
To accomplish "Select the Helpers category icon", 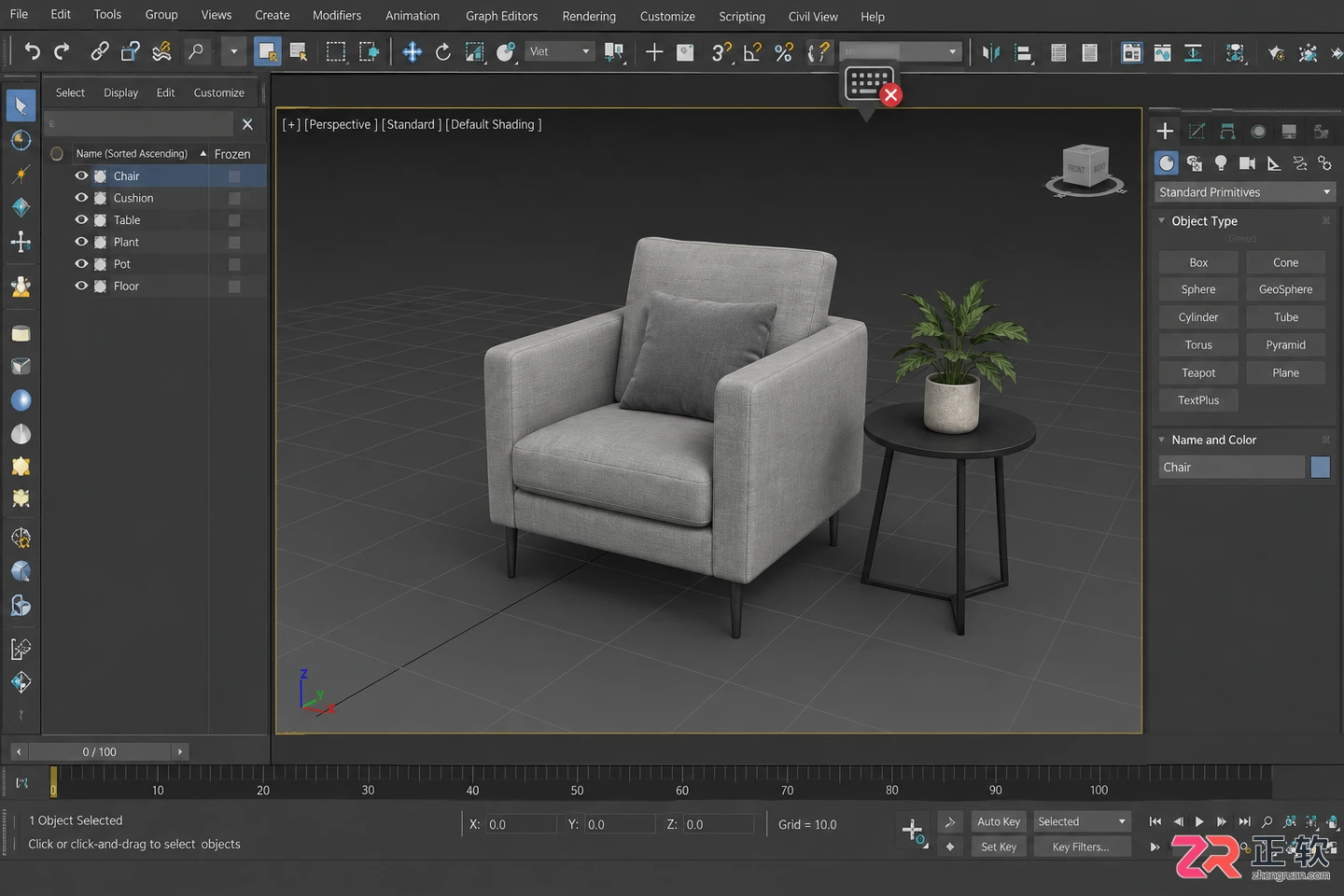I will click(x=1274, y=163).
